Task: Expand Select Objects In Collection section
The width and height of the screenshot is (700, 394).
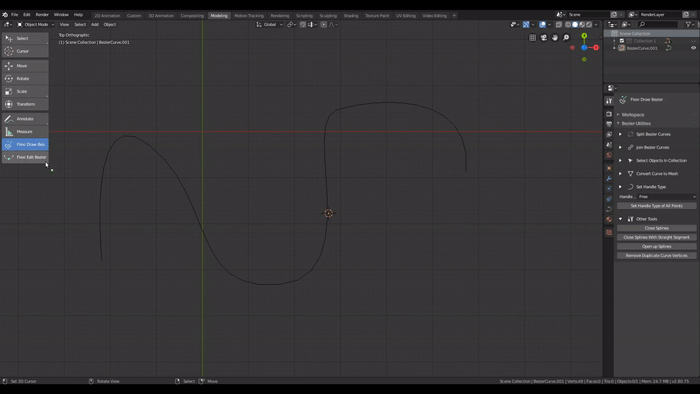Action: click(620, 161)
